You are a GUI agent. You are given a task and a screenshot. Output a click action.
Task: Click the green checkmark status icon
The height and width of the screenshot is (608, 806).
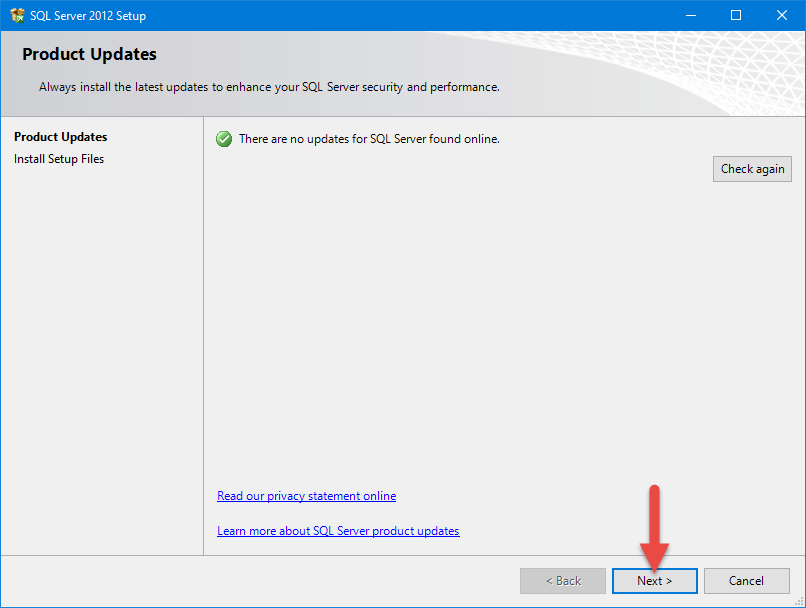pyautogui.click(x=224, y=139)
